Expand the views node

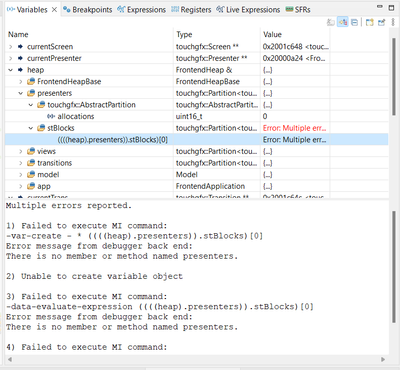pyautogui.click(x=21, y=151)
